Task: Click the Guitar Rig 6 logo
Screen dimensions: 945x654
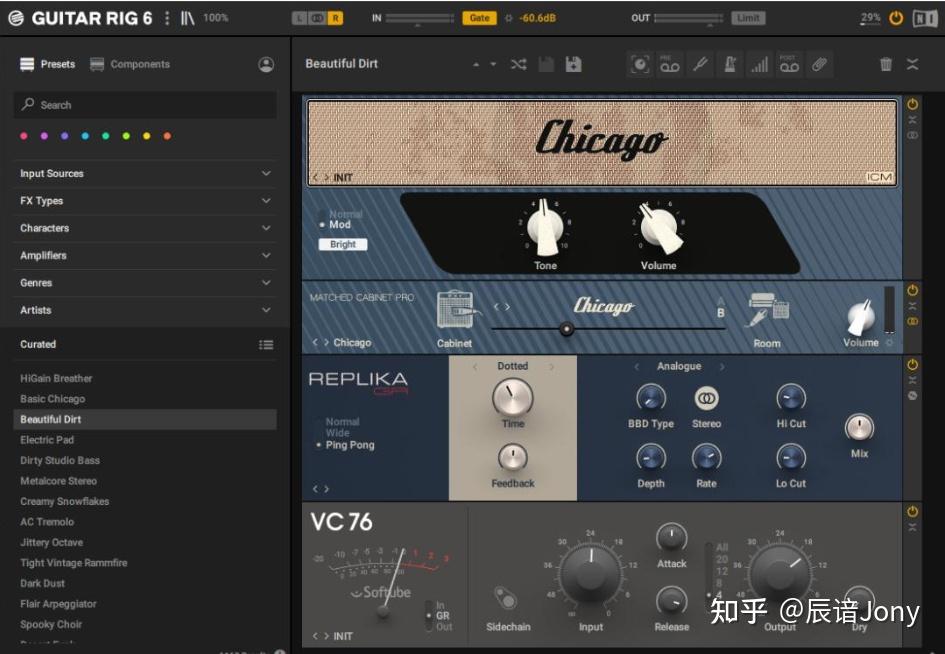Action: pyautogui.click(x=16, y=18)
